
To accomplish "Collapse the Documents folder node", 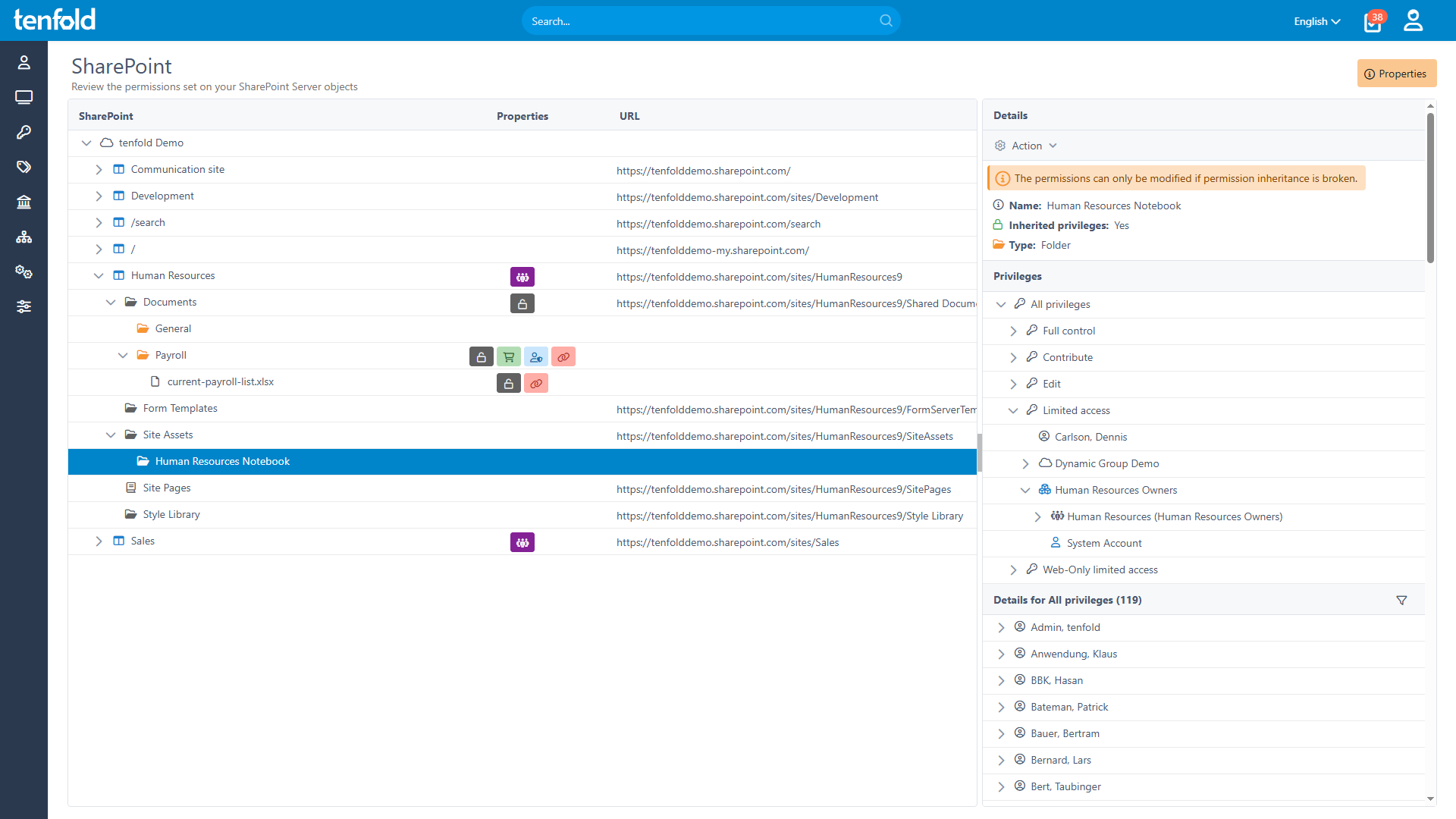I will point(111,302).
